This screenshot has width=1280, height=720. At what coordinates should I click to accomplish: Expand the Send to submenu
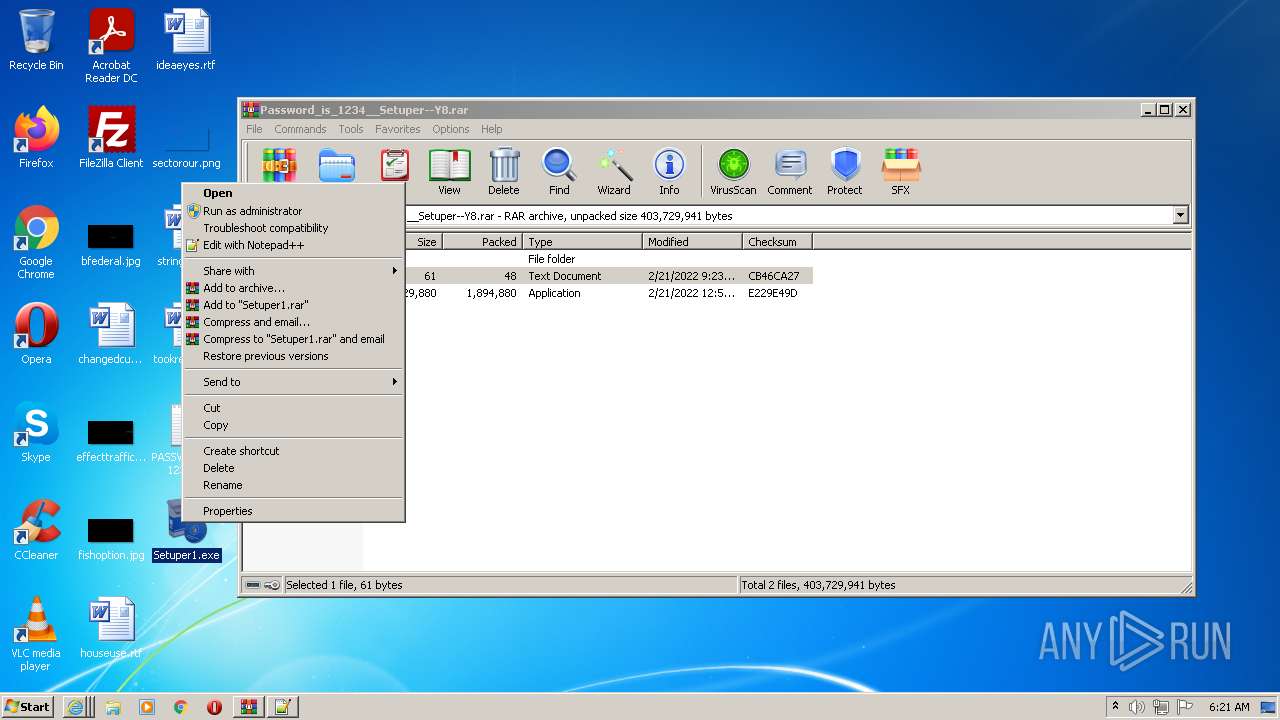(294, 382)
